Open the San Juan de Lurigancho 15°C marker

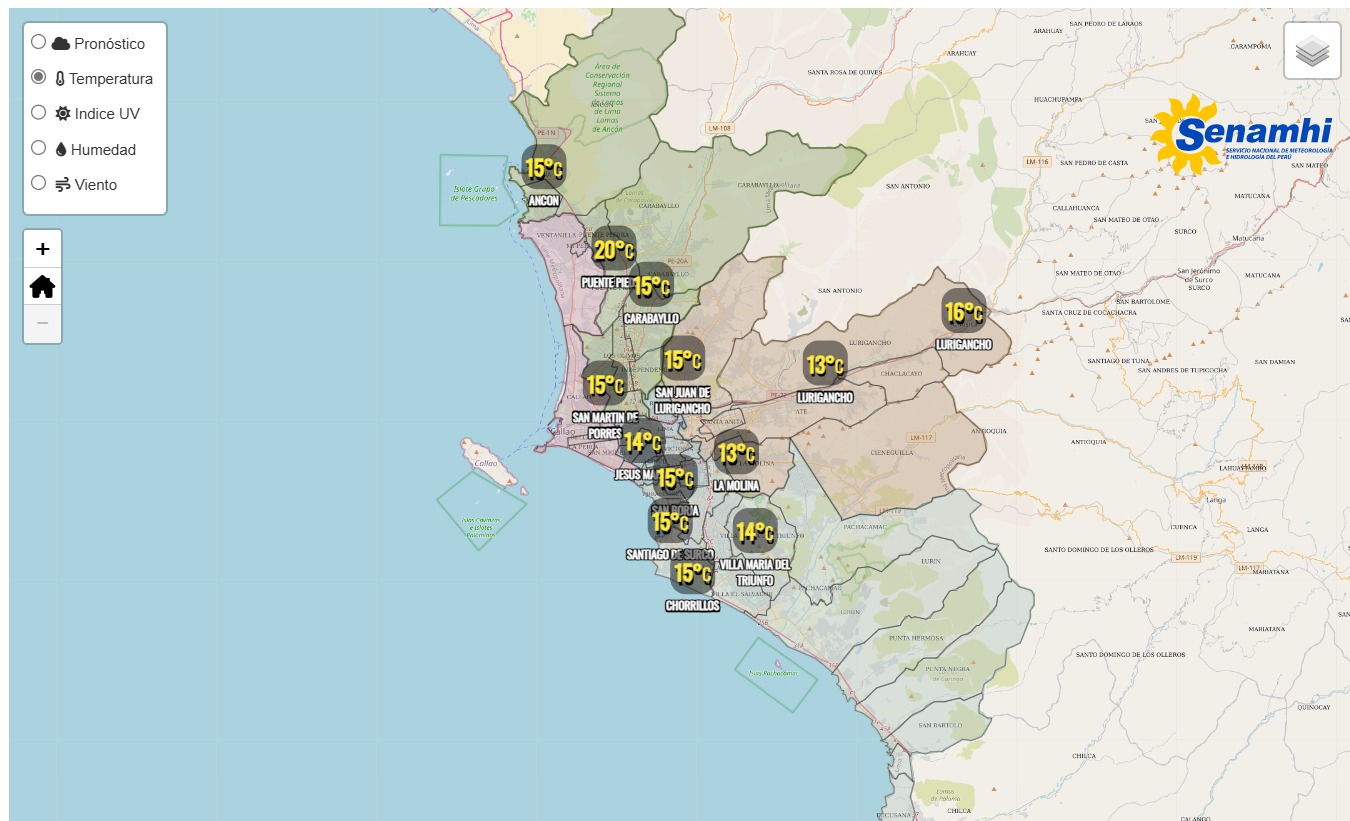(683, 359)
